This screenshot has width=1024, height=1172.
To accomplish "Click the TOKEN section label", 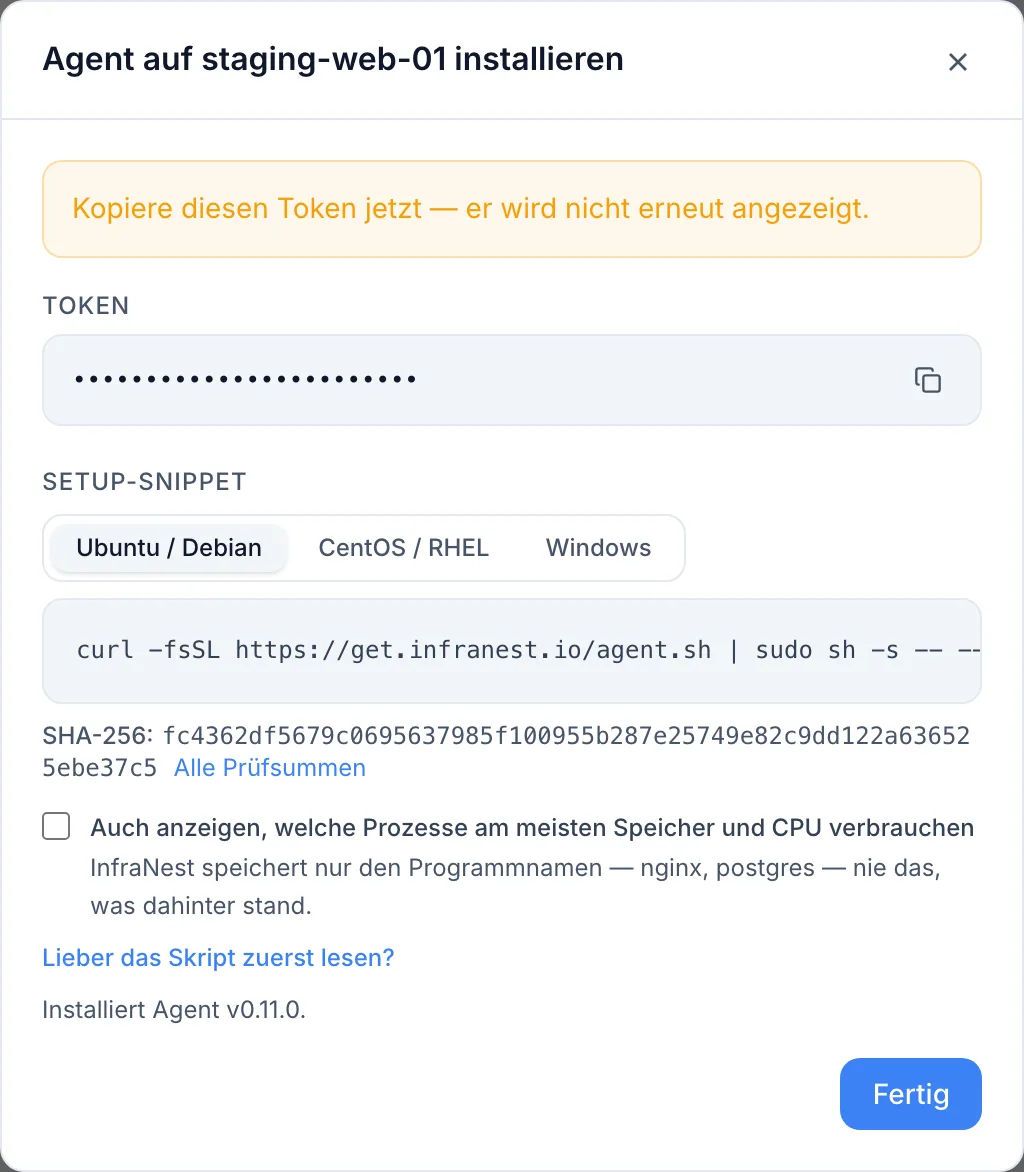I will point(86,306).
